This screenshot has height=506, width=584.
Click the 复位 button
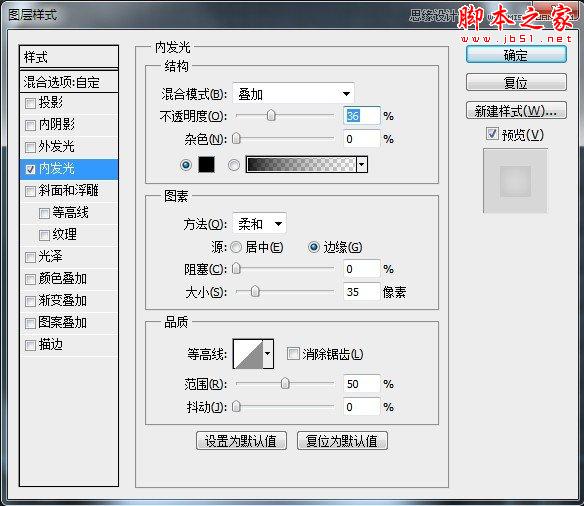click(x=516, y=82)
